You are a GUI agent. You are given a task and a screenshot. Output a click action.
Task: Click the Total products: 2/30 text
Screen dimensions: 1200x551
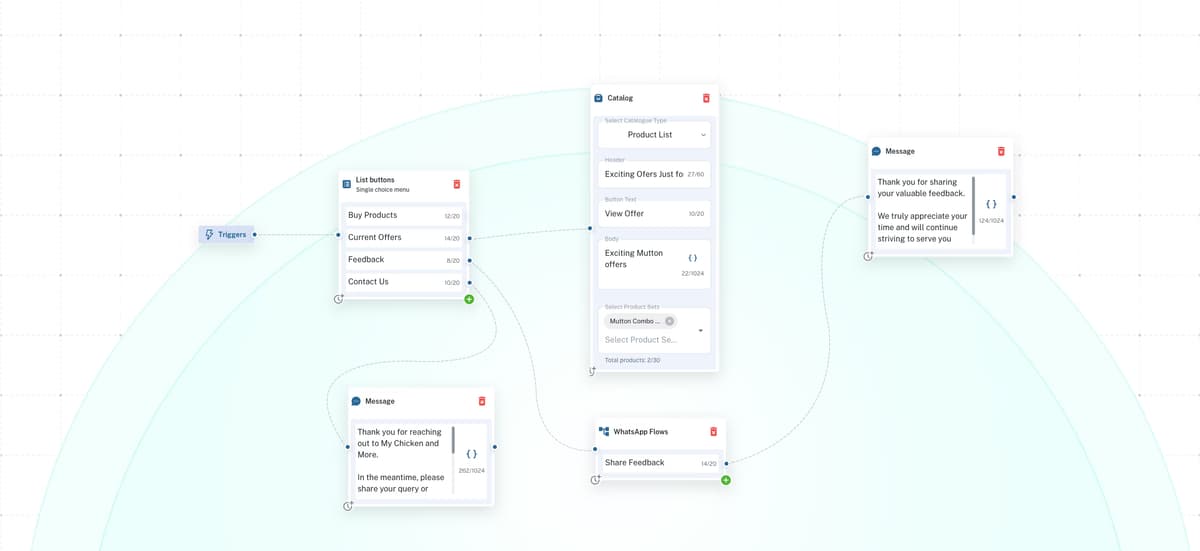point(632,360)
